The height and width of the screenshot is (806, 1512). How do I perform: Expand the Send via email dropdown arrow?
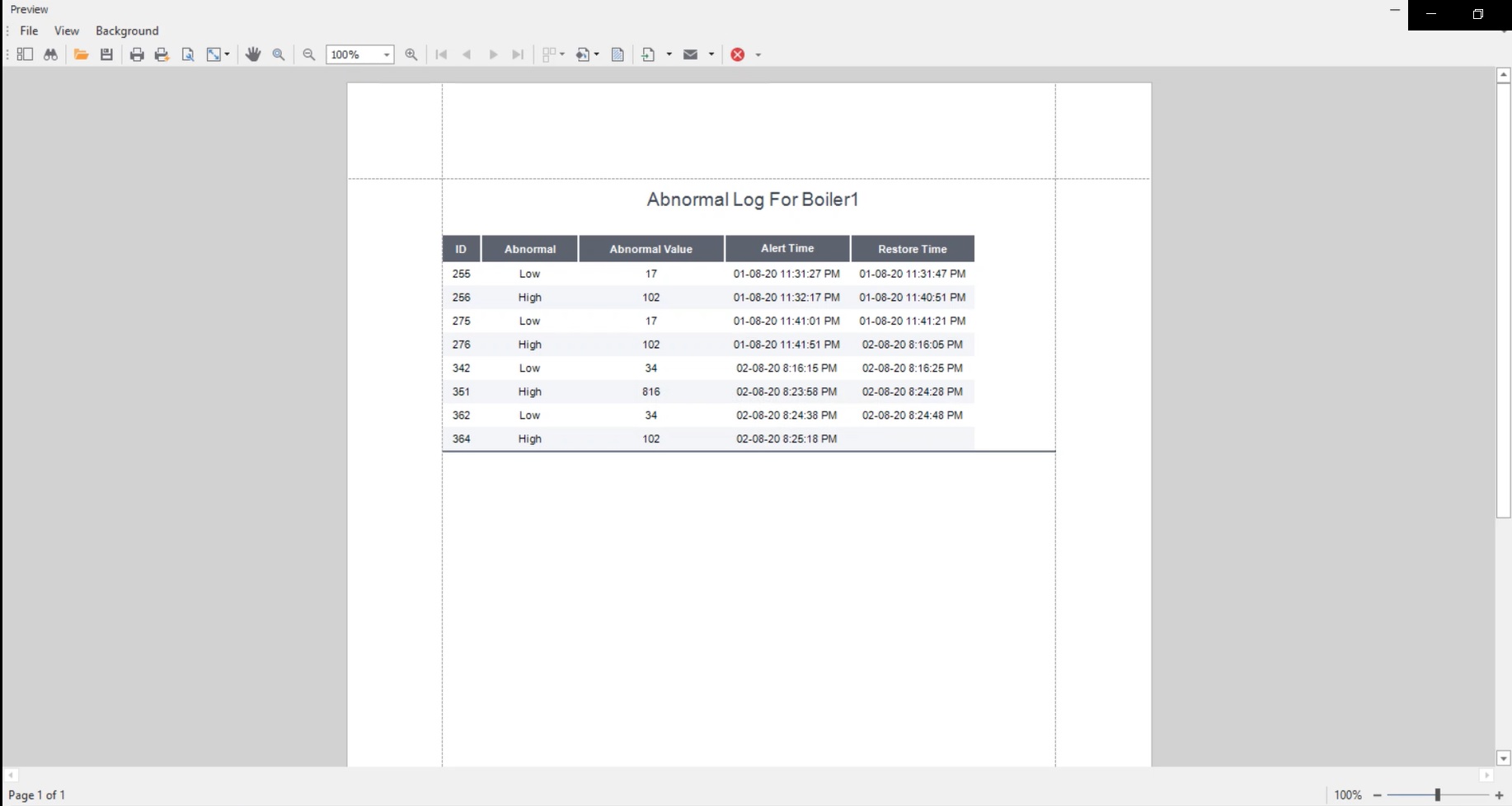711,54
